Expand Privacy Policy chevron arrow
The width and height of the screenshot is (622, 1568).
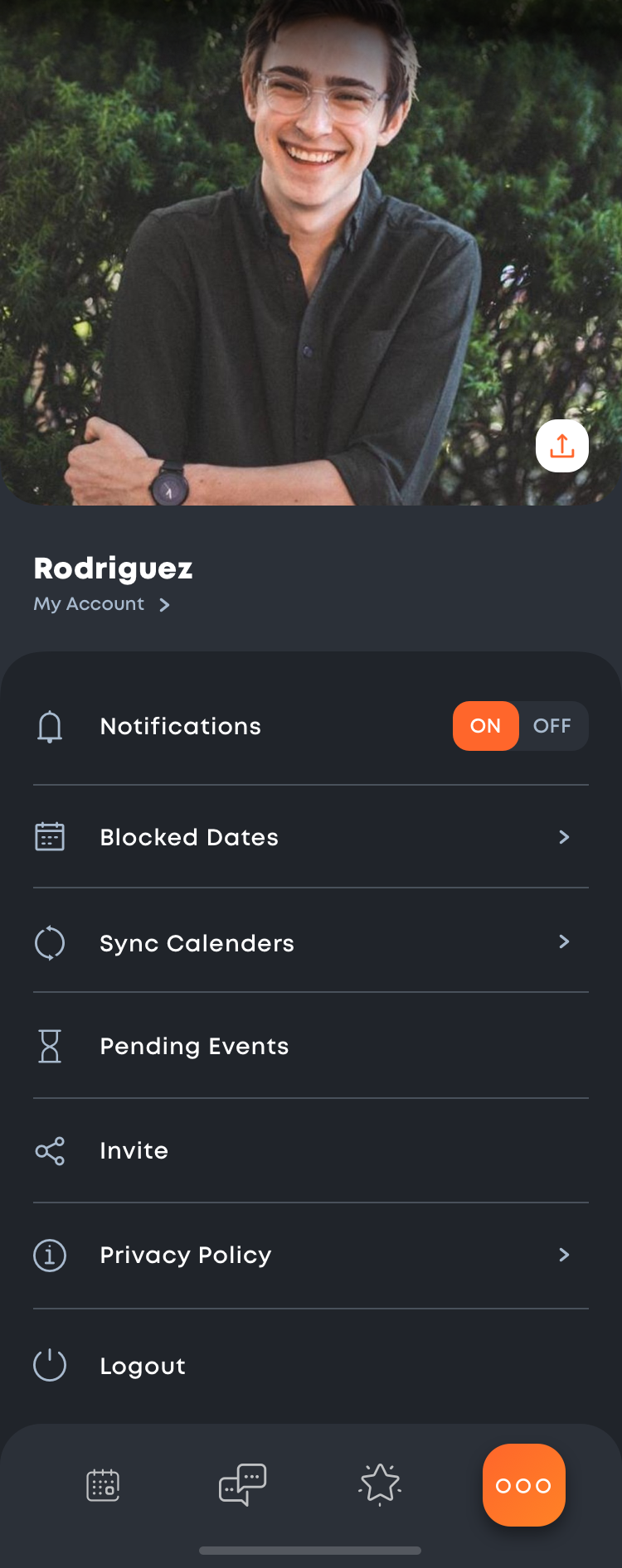pyautogui.click(x=564, y=1255)
